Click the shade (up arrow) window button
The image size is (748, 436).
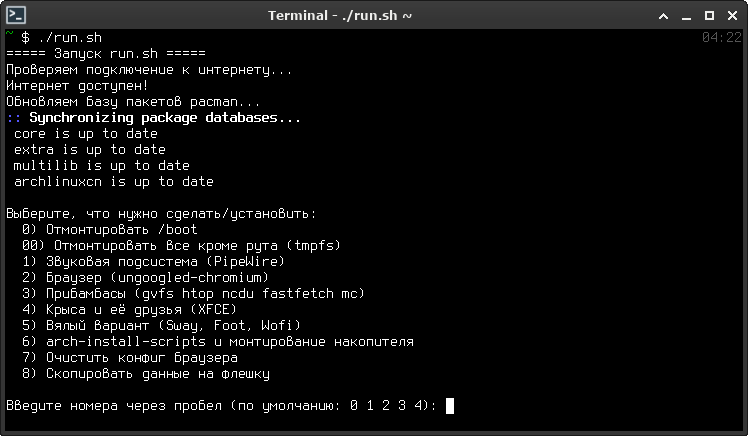click(x=663, y=16)
